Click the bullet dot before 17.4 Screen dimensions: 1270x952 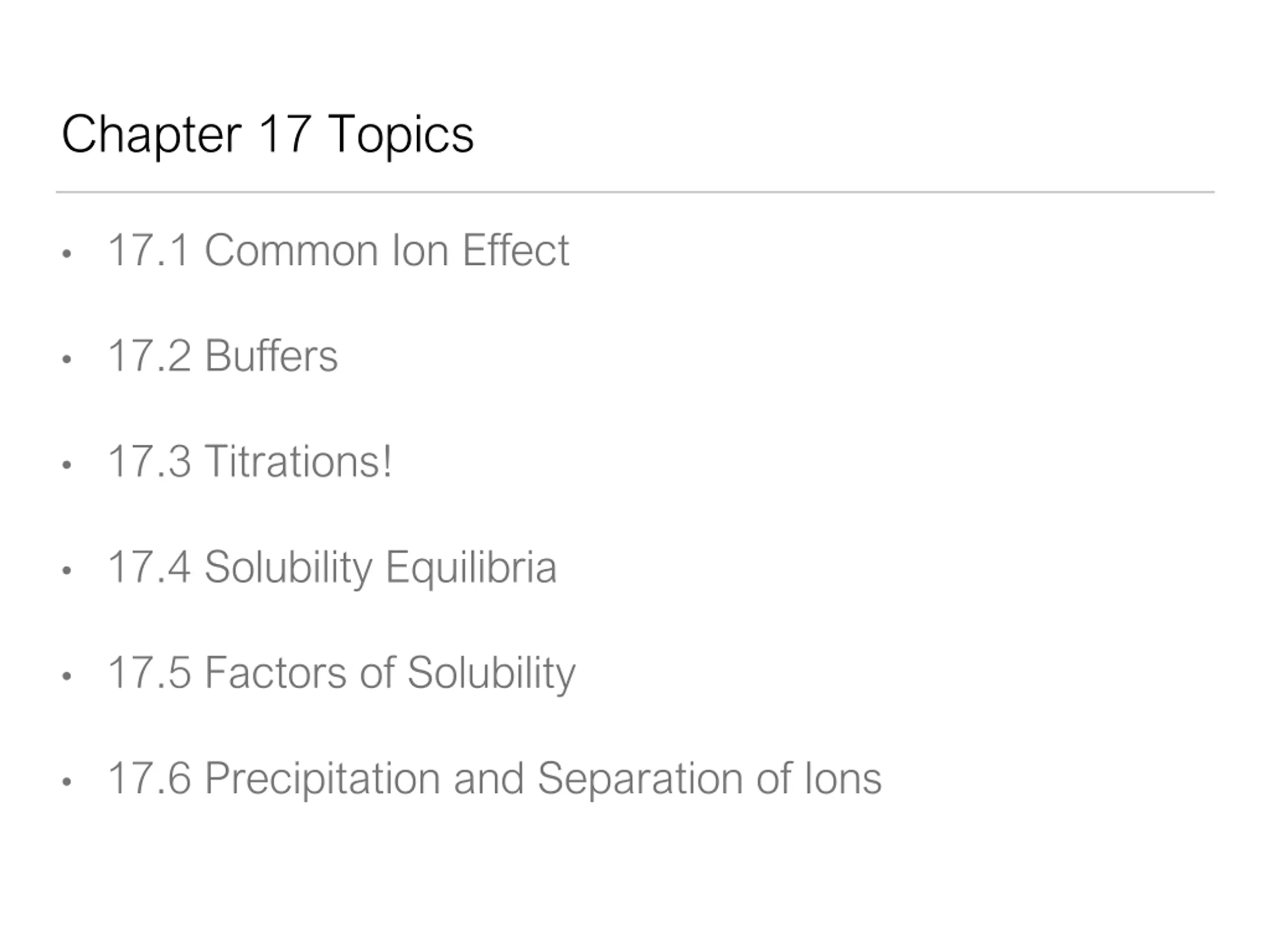[66, 570]
